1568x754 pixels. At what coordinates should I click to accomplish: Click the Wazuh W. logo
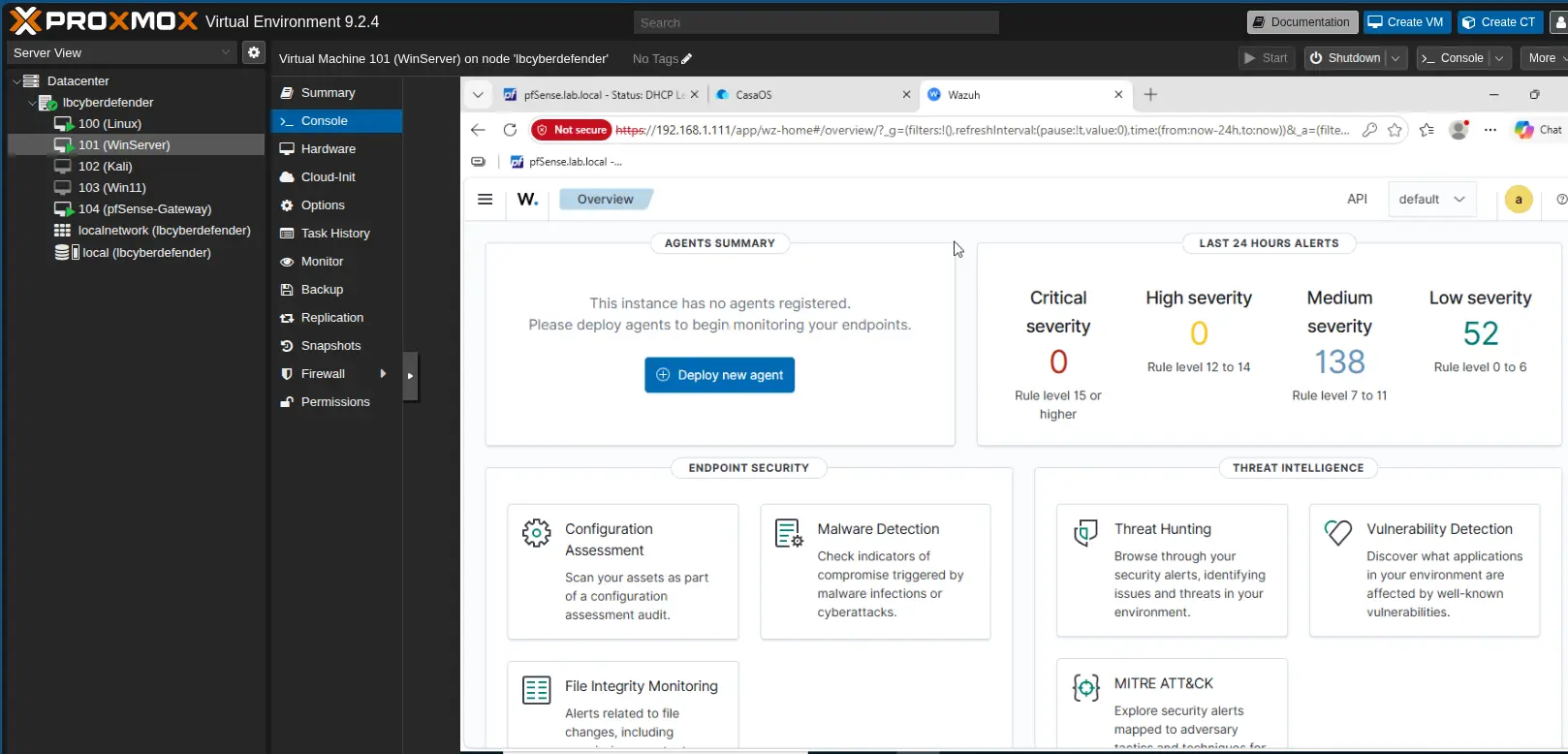(x=528, y=200)
